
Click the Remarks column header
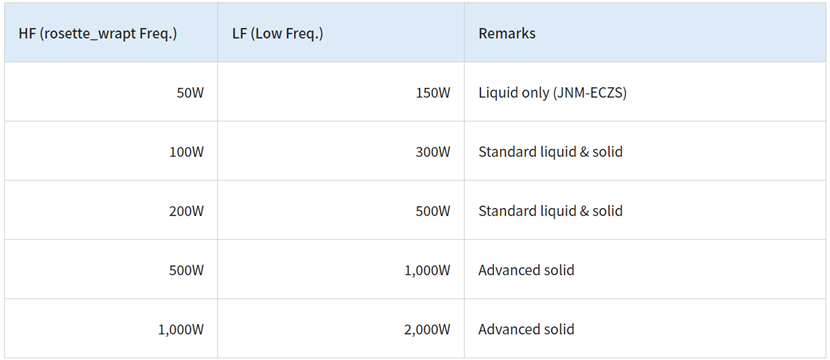645,33
